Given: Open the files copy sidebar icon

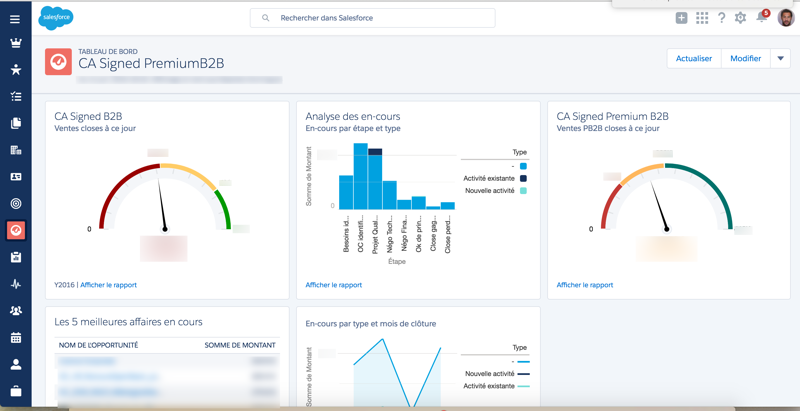Looking at the screenshot, I should tap(16, 123).
